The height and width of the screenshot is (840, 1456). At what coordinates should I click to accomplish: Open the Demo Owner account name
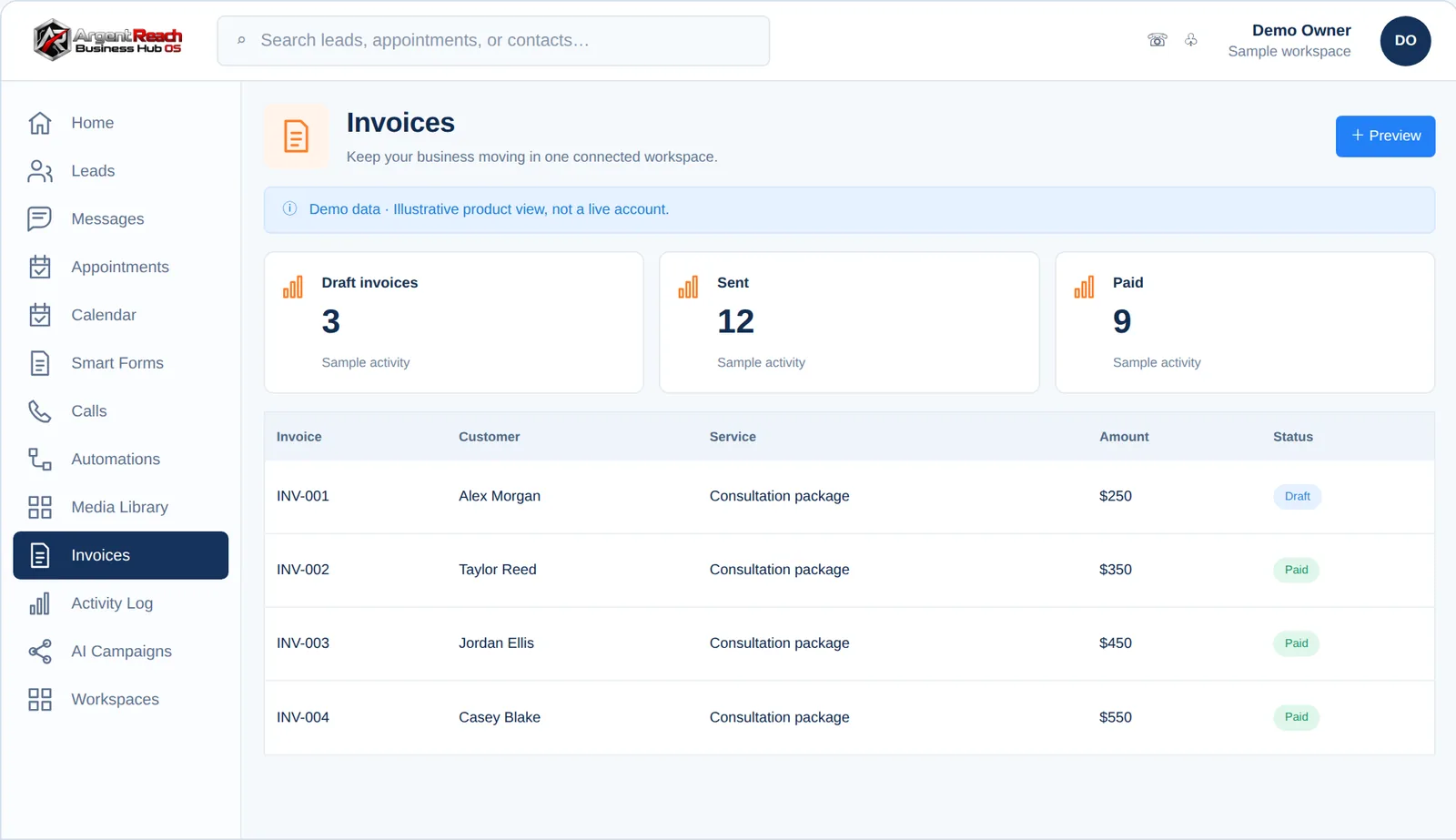click(1301, 31)
